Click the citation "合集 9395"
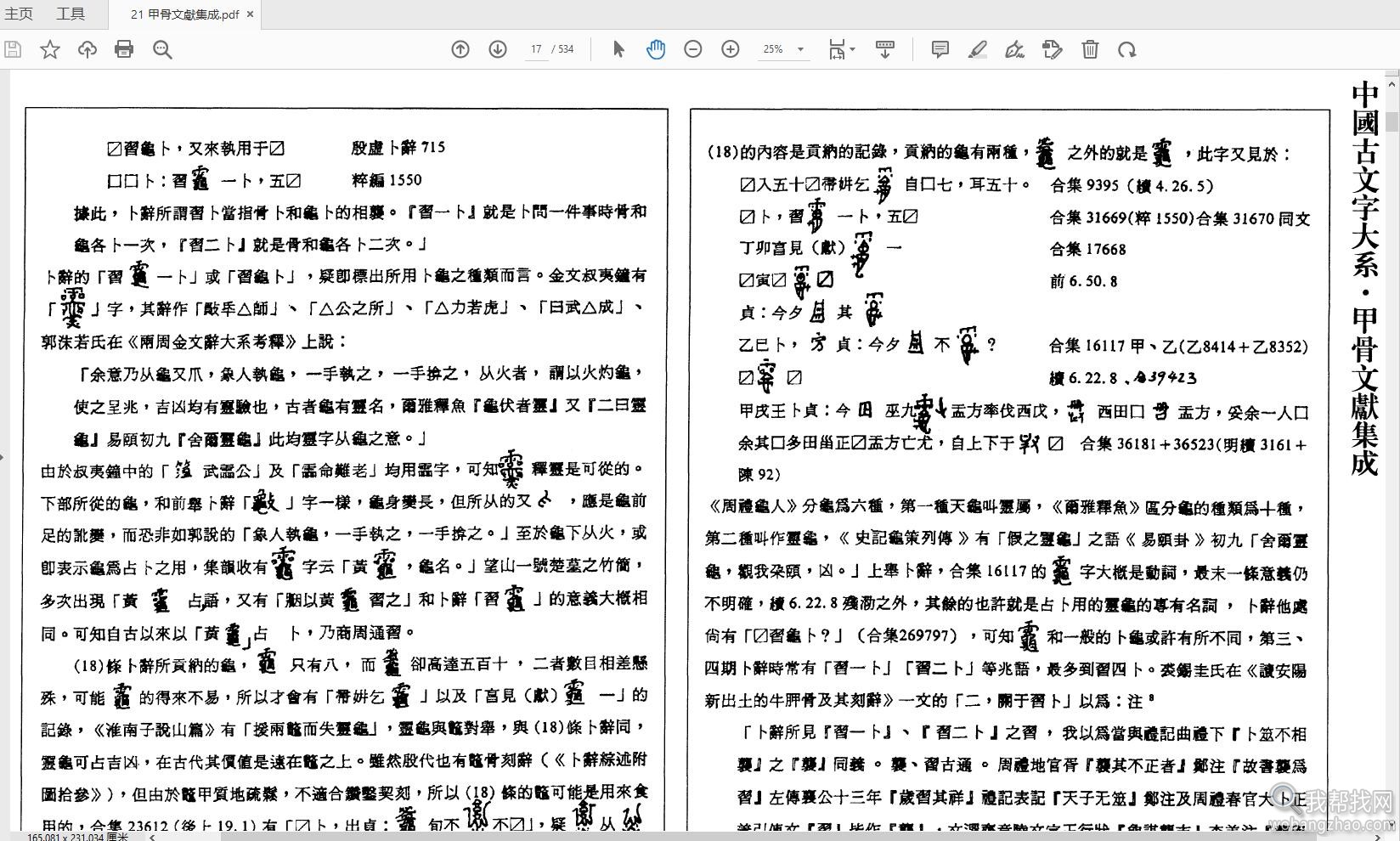1400x841 pixels. pos(1085,185)
